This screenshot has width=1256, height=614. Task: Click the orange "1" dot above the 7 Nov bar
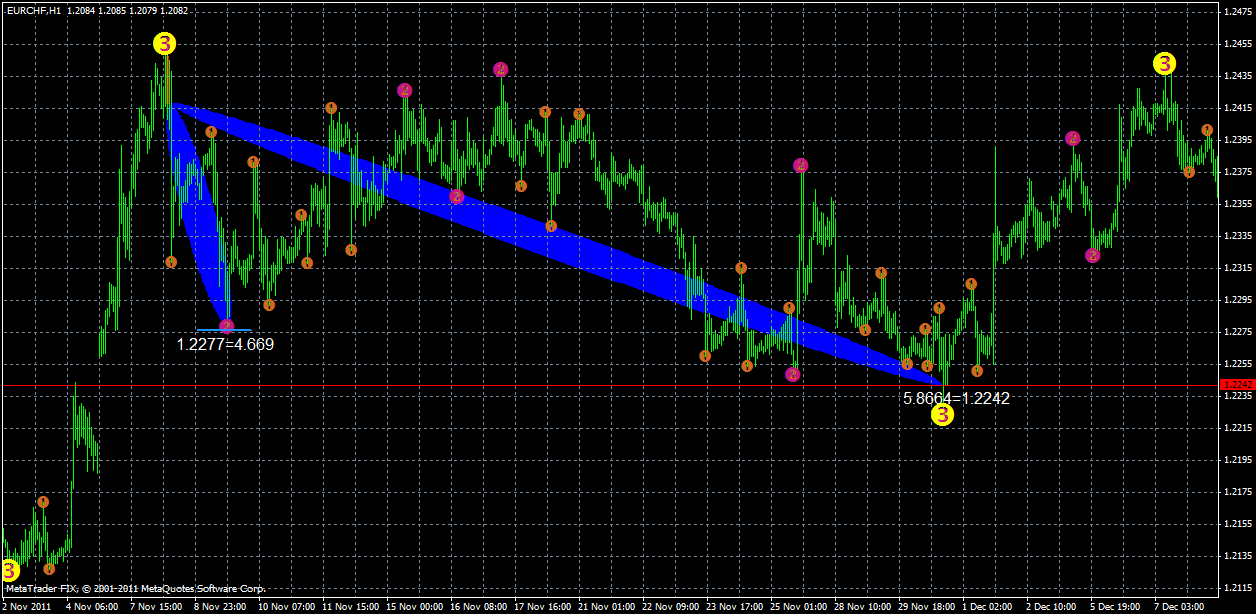(x=209, y=131)
